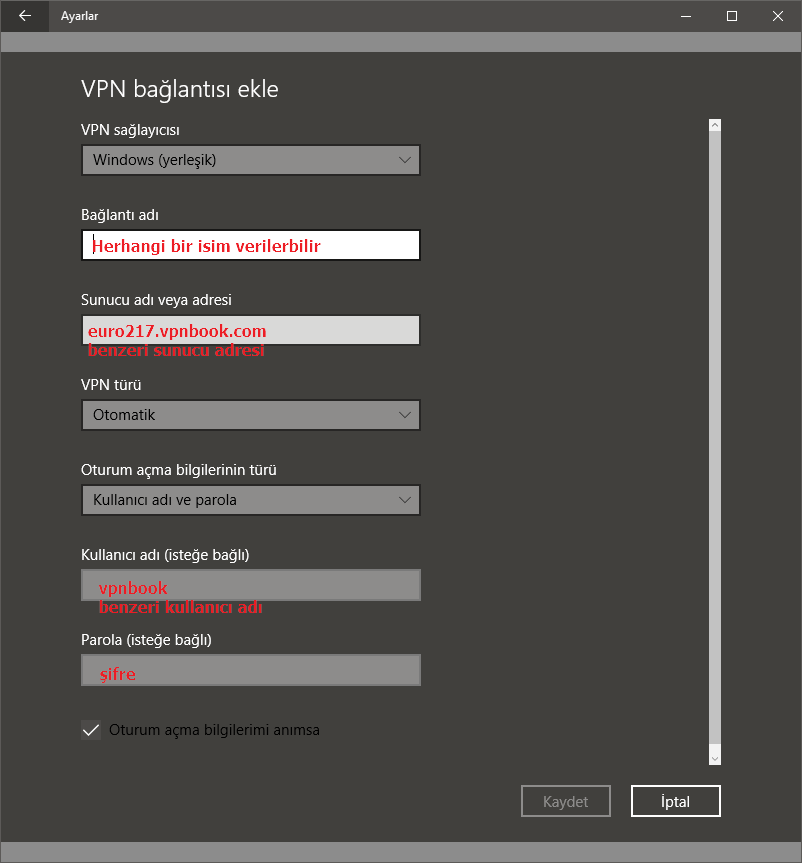
Task: Click the scrollbar up arrow
Action: (x=715, y=125)
